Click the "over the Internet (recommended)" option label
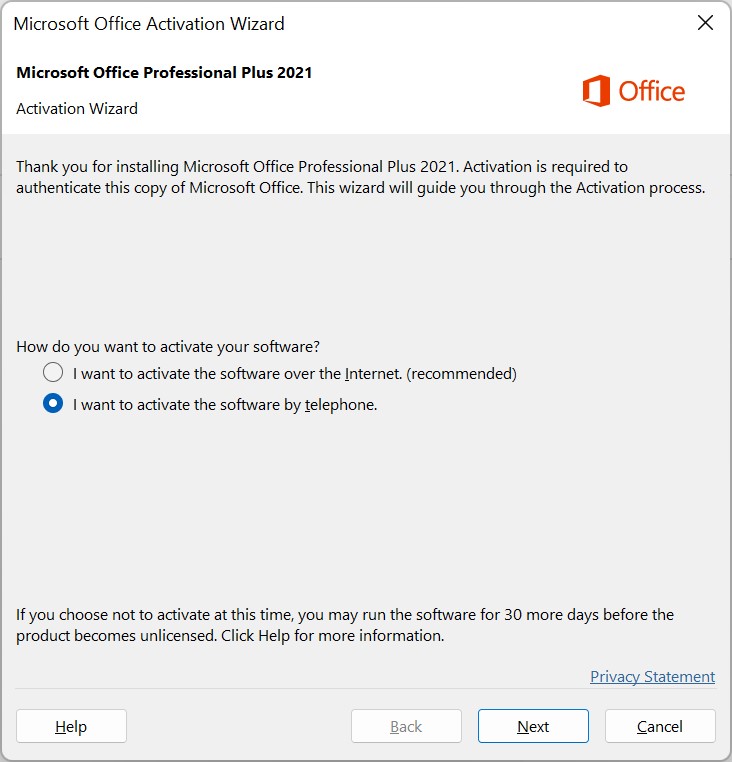 coord(295,374)
